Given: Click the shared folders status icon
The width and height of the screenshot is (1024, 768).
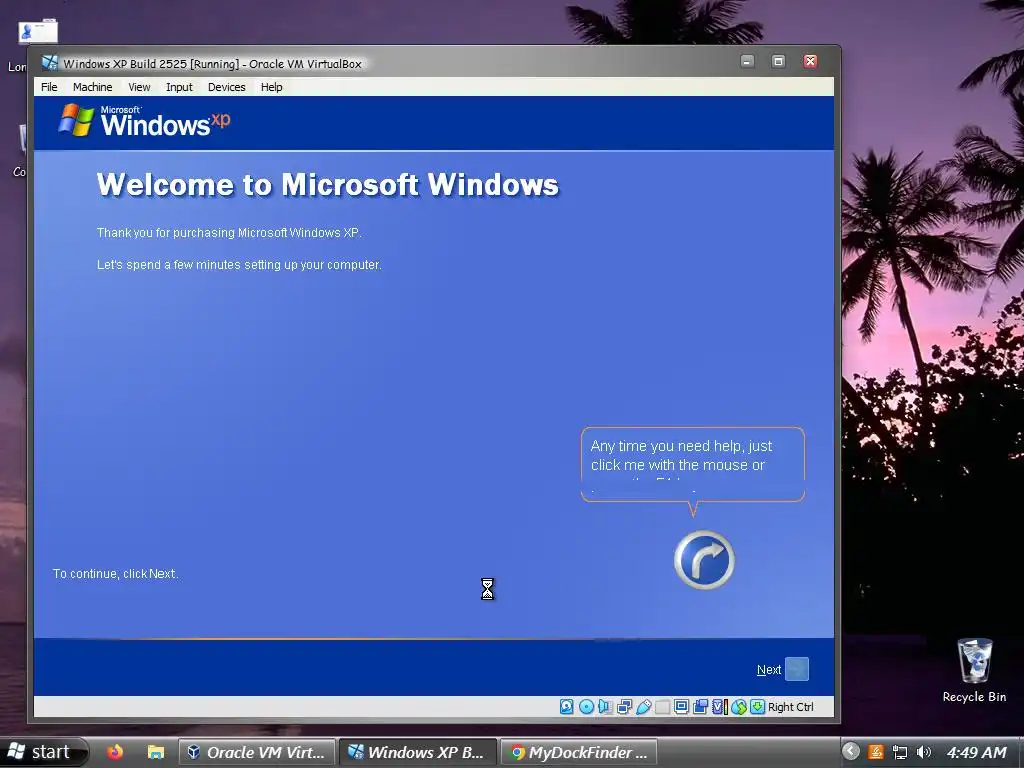Looking at the screenshot, I should [x=662, y=707].
